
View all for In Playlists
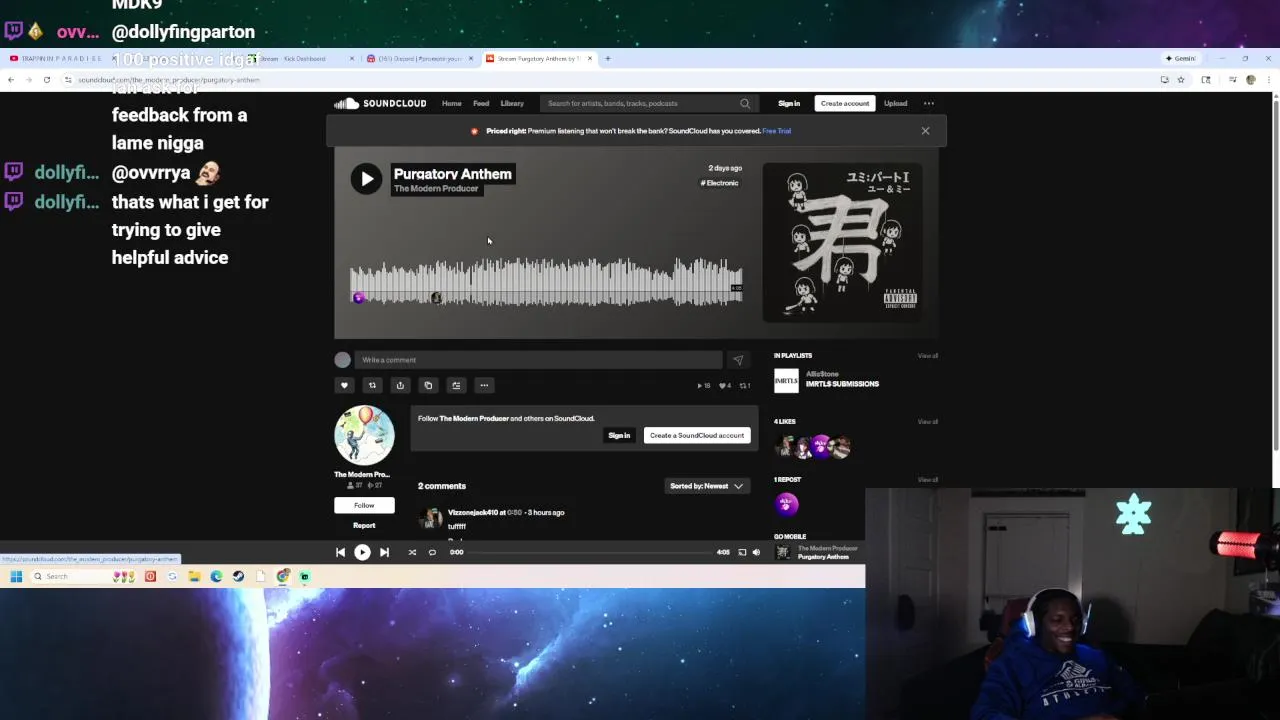coord(928,356)
